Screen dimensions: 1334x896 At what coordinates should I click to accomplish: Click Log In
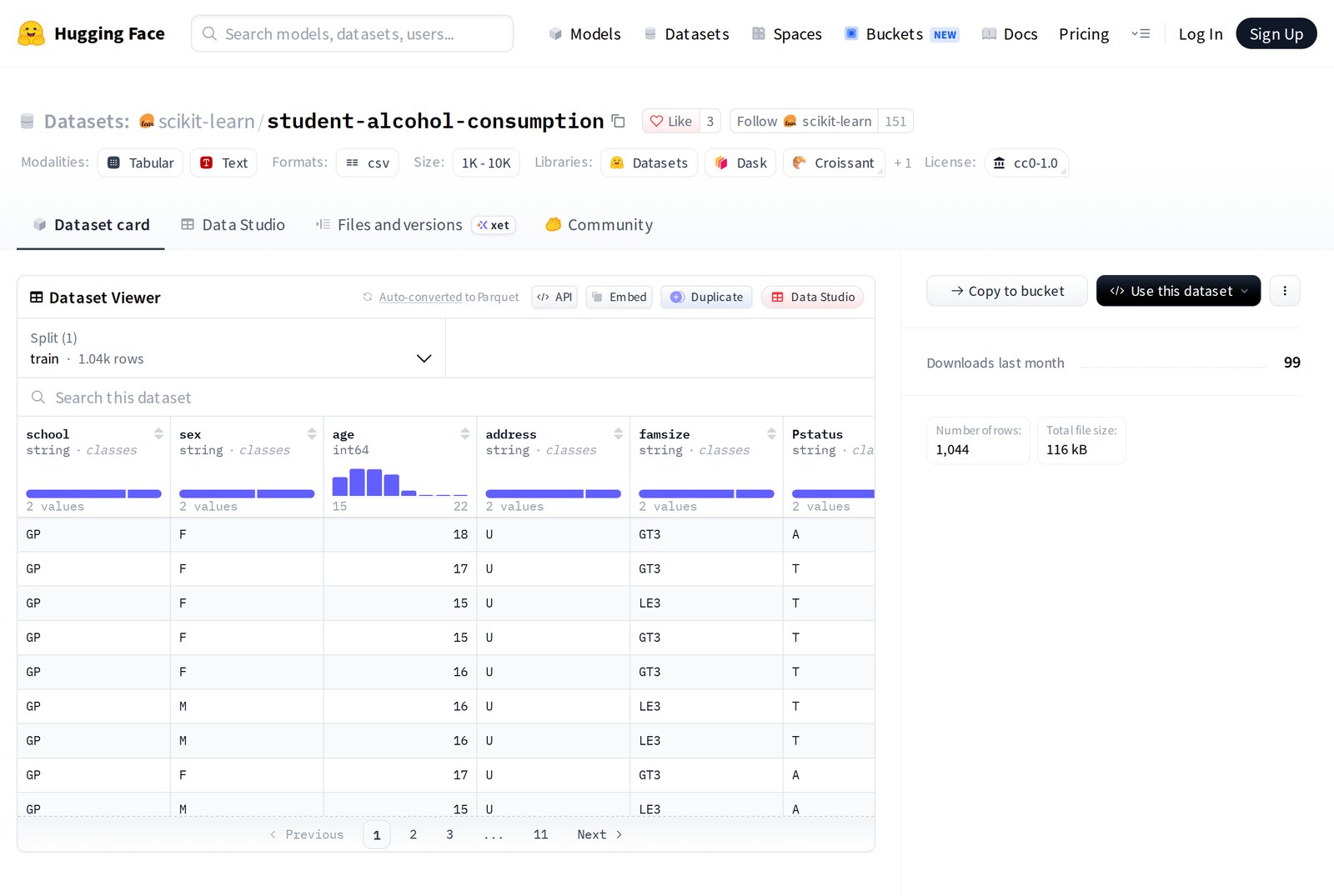tap(1201, 34)
